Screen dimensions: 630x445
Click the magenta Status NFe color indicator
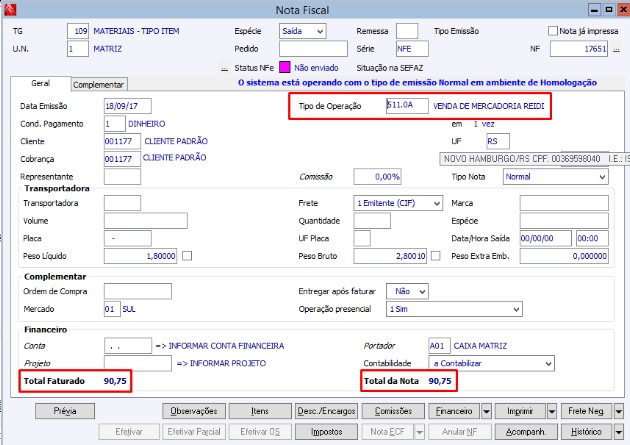tap(284, 67)
